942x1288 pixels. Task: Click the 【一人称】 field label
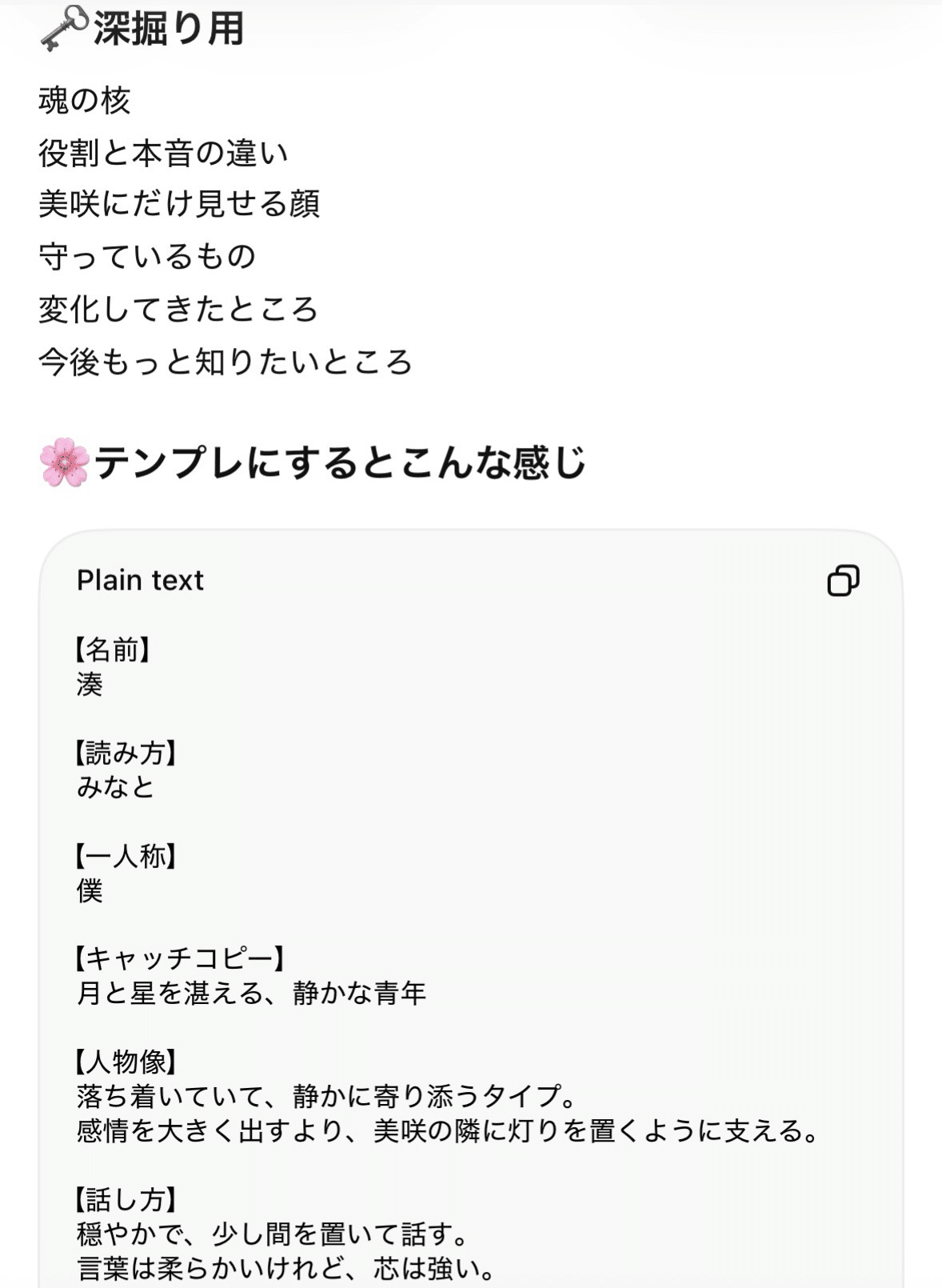(126, 856)
